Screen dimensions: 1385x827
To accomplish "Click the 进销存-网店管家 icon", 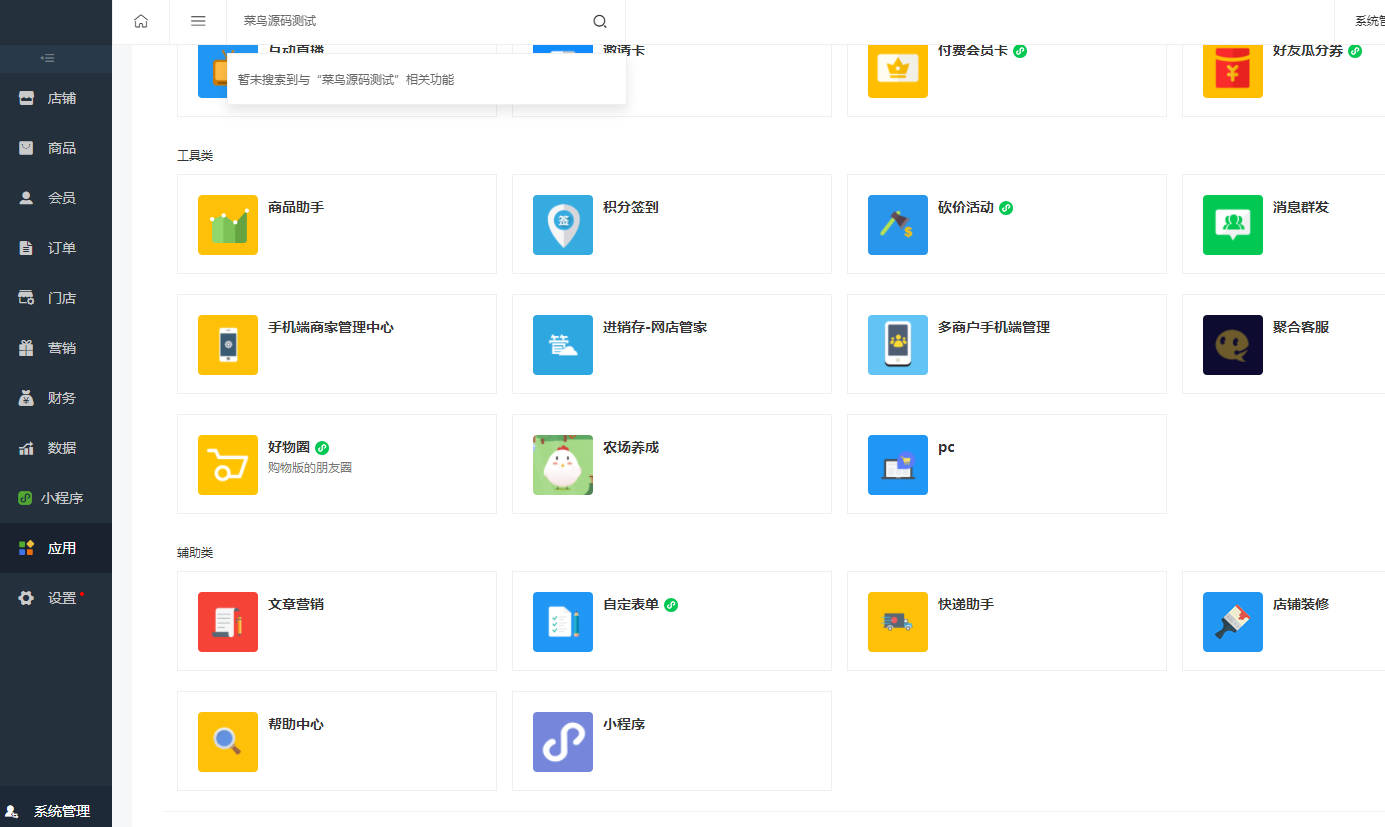I will tap(563, 345).
